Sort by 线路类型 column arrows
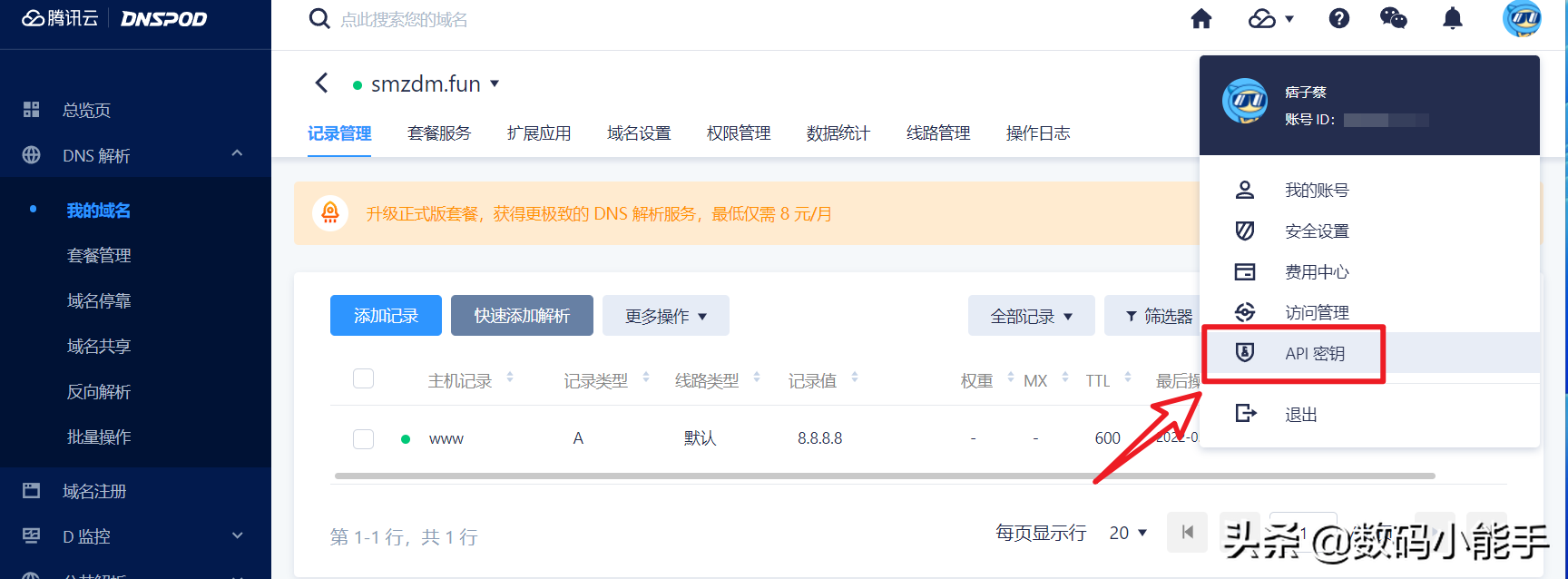Image resolution: width=1568 pixels, height=579 pixels. [757, 377]
